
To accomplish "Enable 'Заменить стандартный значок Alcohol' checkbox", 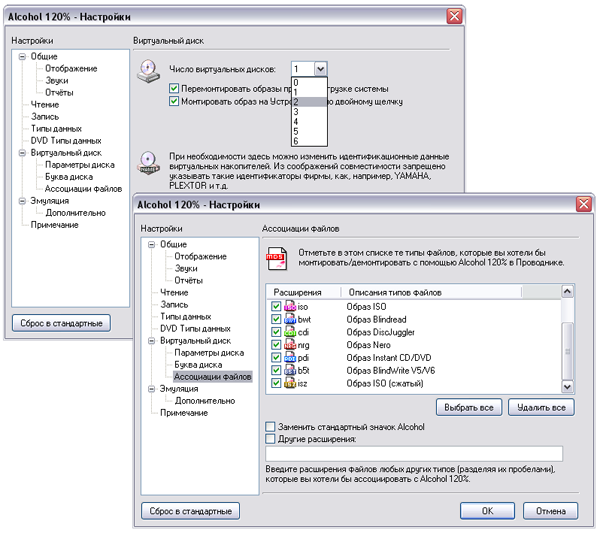I will click(270, 427).
